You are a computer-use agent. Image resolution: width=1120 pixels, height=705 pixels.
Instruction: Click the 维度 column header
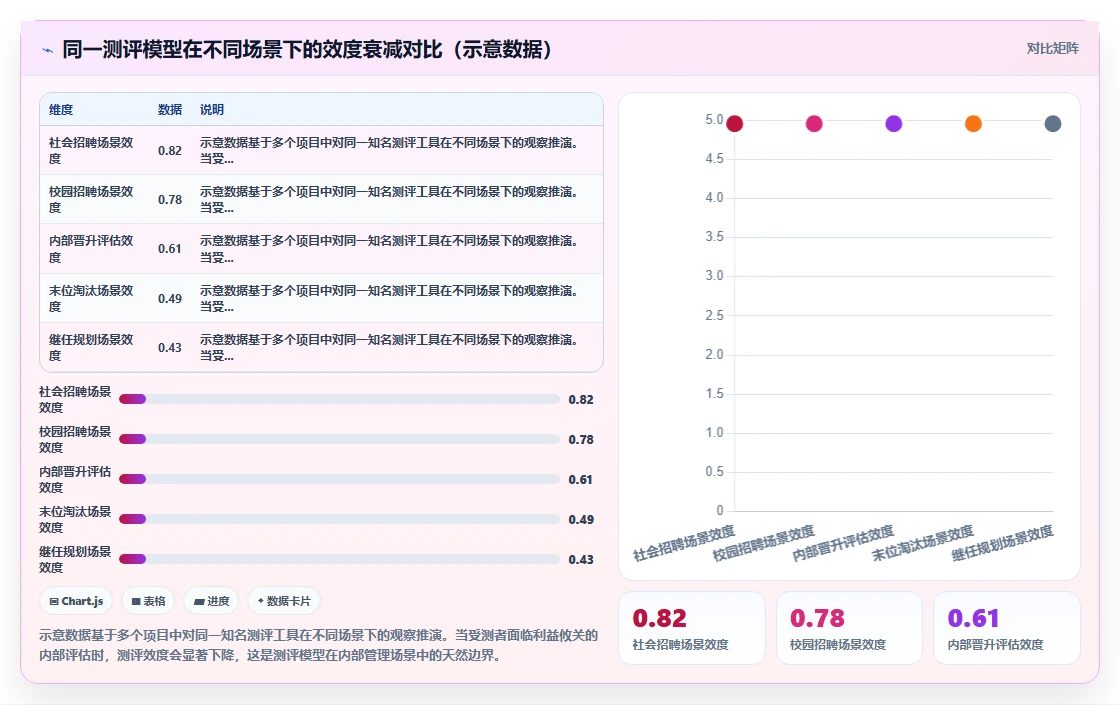[61, 109]
